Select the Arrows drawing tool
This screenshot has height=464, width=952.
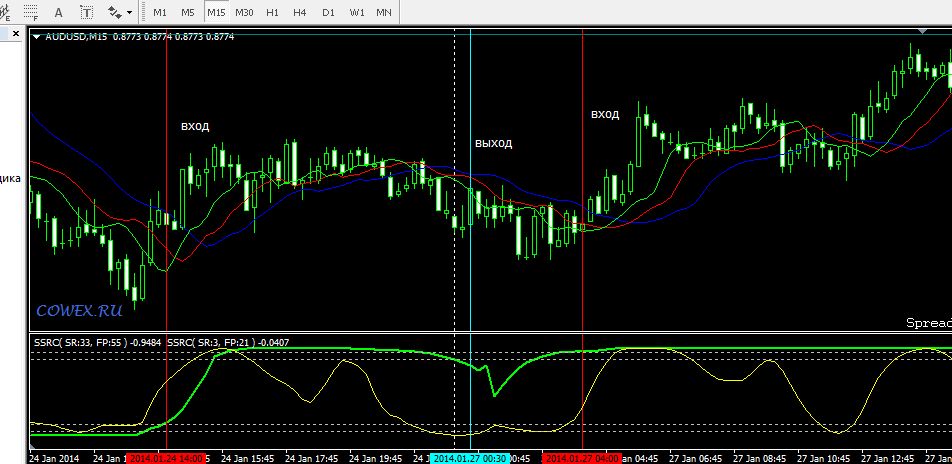(114, 12)
